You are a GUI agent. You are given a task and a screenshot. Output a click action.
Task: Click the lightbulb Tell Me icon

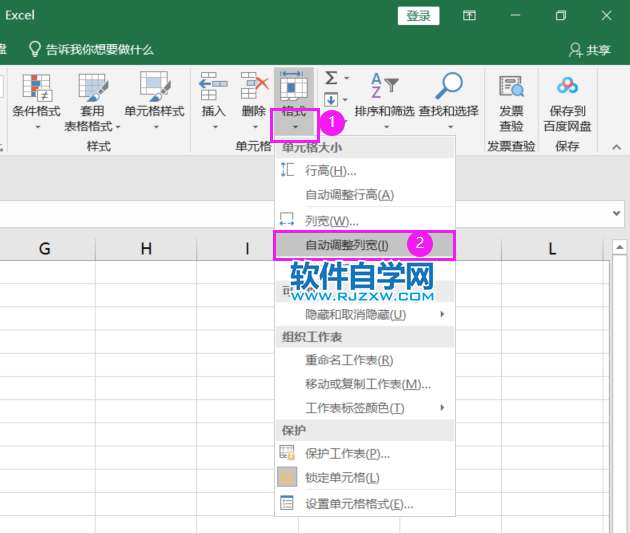click(35, 49)
